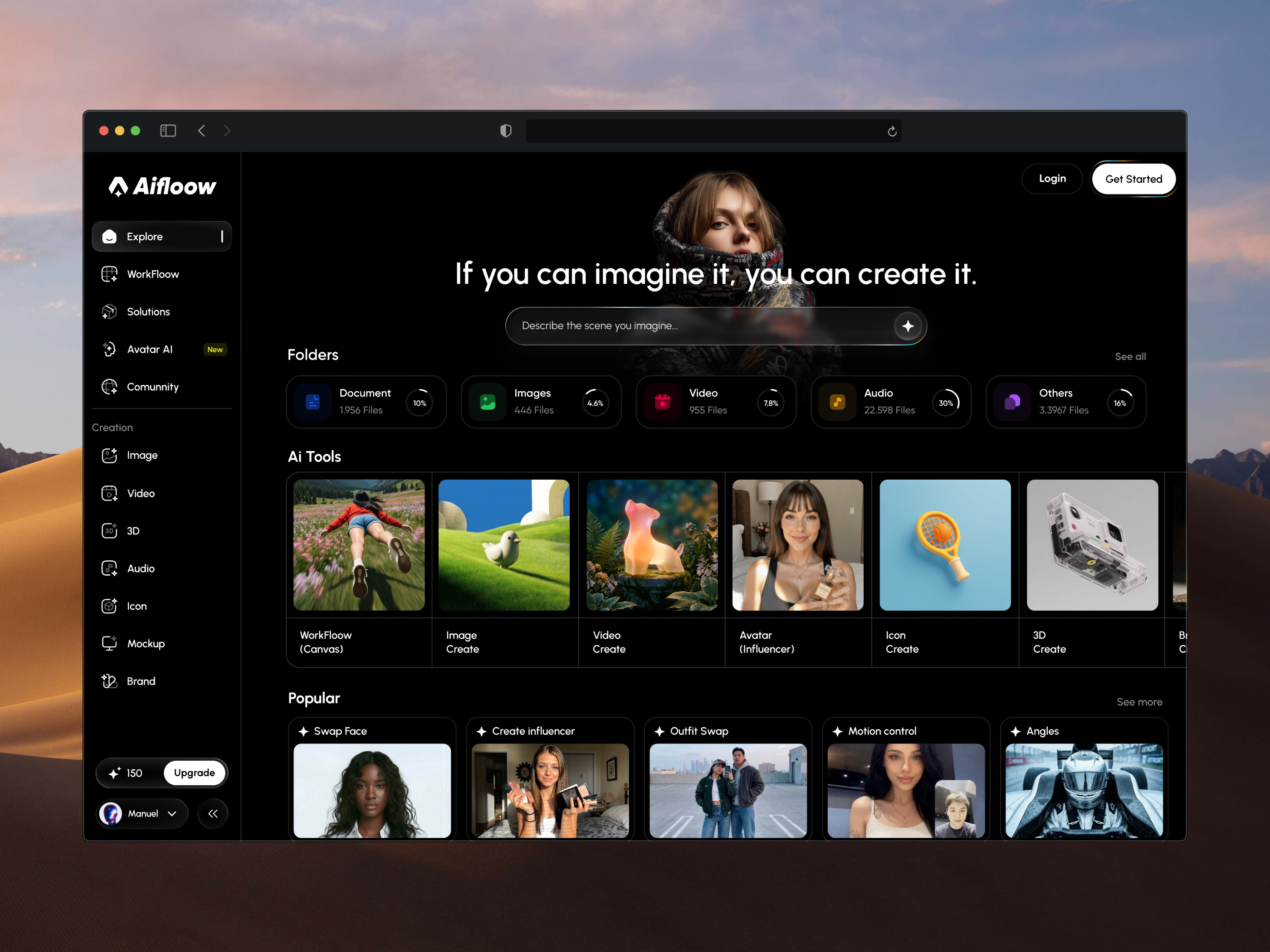Click the credits sparkle icon beside 150
Viewport: 1270px width, 952px height.
click(x=114, y=773)
